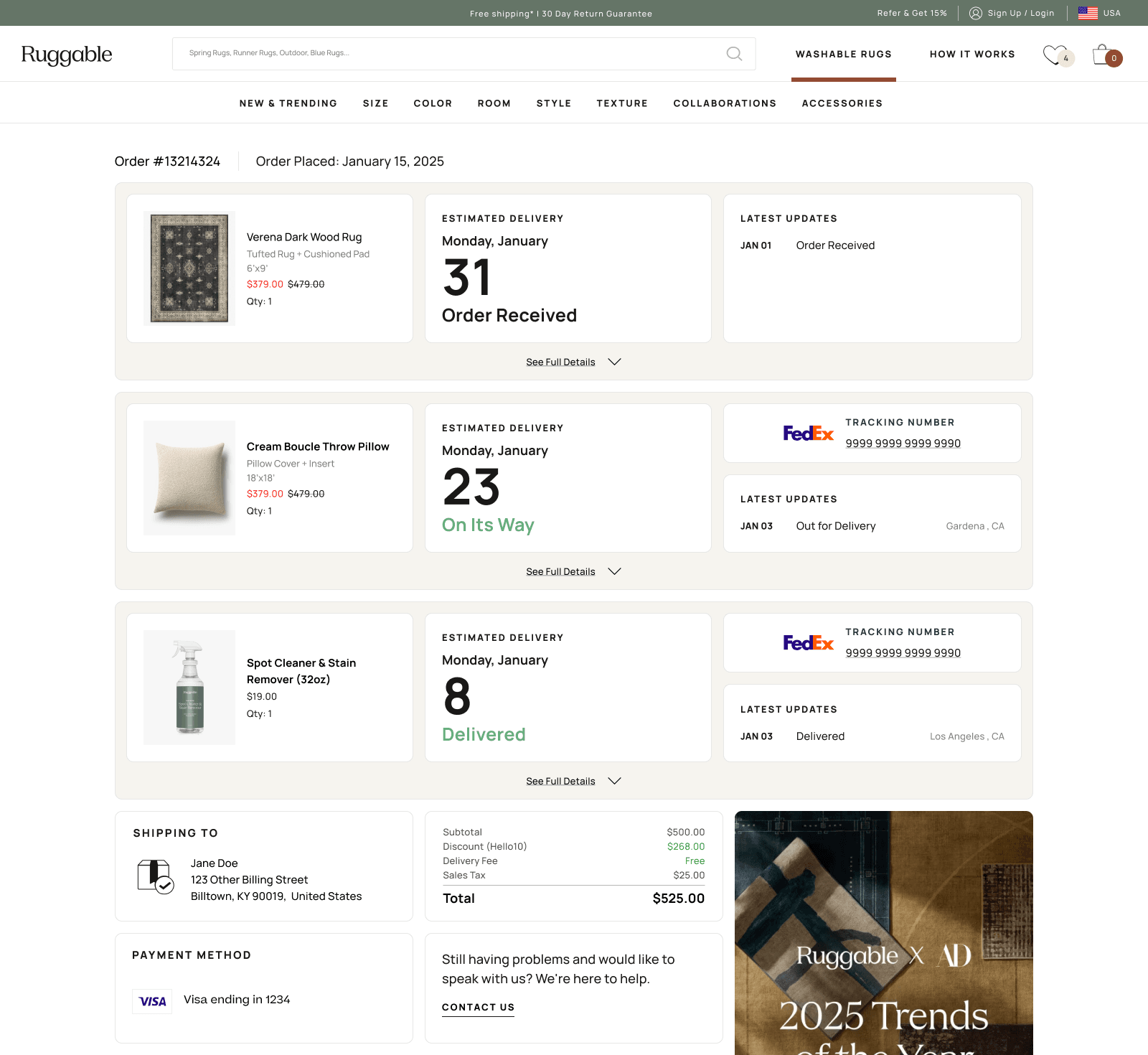Open Ruggable X AD 2025 Trends banner
Image resolution: width=1148 pixels, height=1055 pixels.
[884, 933]
